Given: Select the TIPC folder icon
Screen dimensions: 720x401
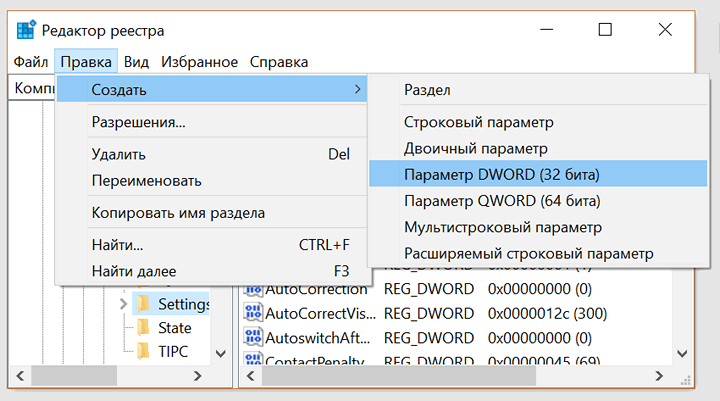Looking at the screenshot, I should click(x=143, y=351).
